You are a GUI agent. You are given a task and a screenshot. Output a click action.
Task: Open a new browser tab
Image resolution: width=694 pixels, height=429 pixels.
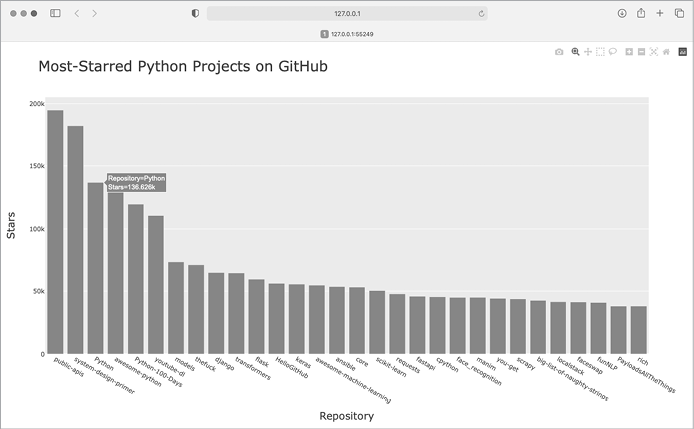(x=660, y=13)
